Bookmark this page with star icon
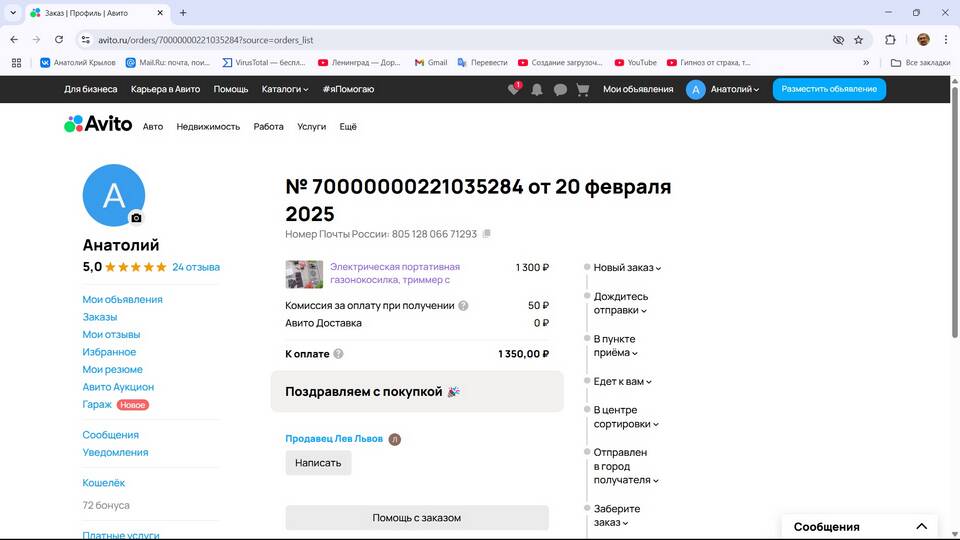Viewport: 960px width, 540px height. 858,40
